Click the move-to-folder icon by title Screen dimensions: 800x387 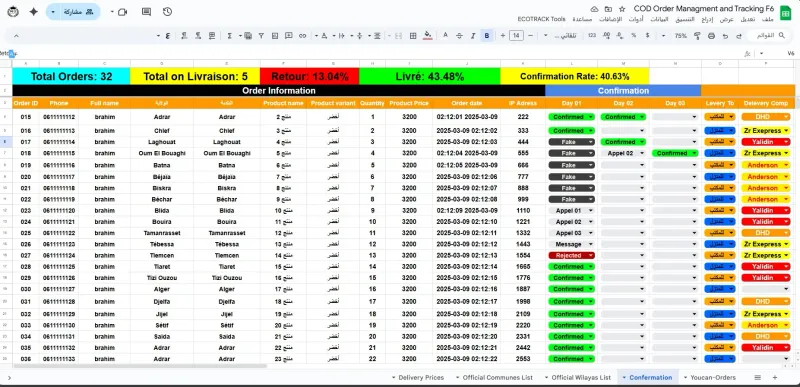tap(608, 9)
